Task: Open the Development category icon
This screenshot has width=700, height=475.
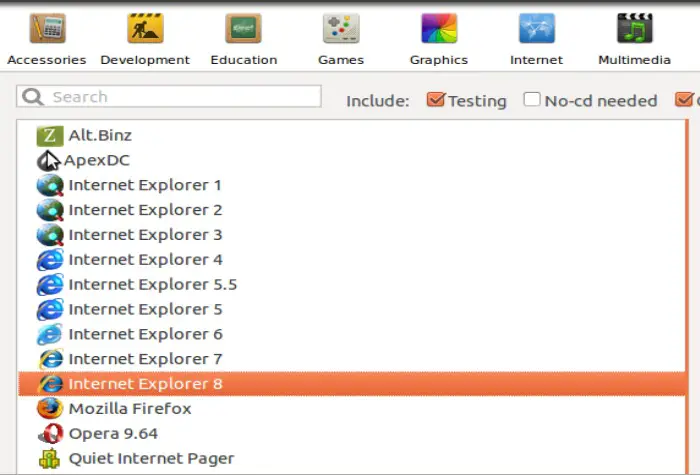Action: tap(145, 28)
